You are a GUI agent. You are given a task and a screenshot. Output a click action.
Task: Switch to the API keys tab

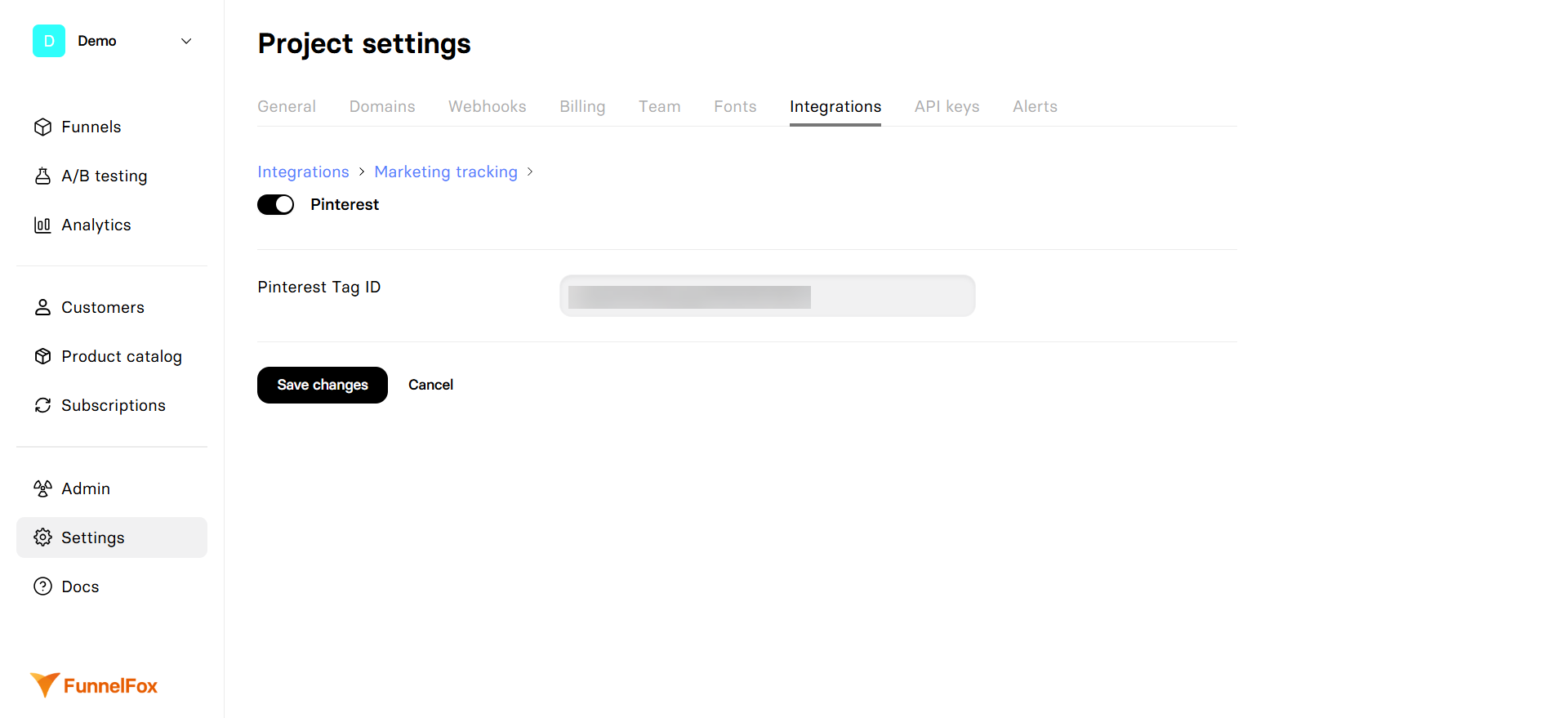point(947,106)
